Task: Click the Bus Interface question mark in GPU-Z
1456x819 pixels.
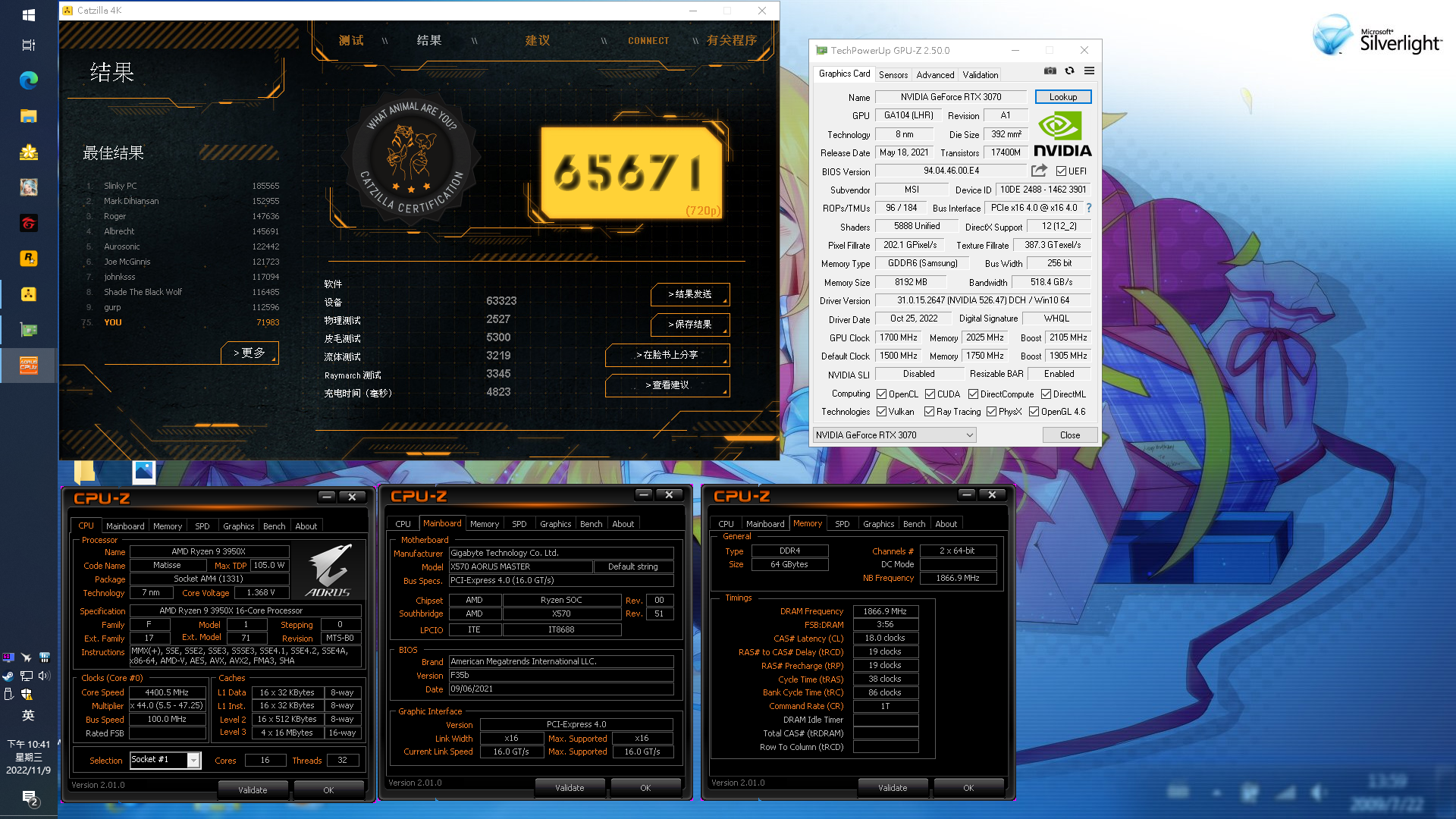Action: click(1089, 207)
